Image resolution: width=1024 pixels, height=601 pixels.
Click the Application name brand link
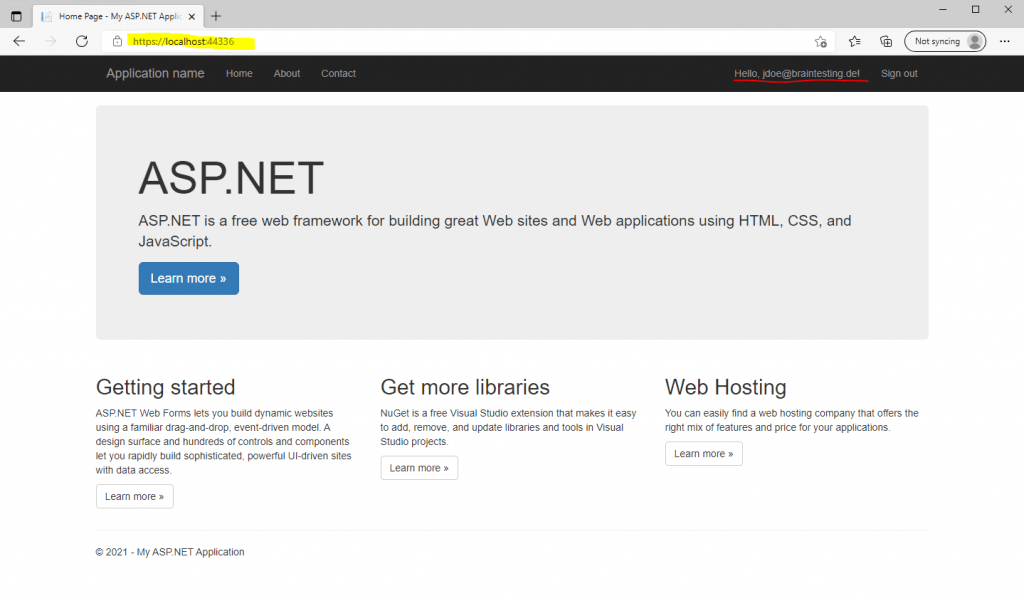(x=155, y=74)
